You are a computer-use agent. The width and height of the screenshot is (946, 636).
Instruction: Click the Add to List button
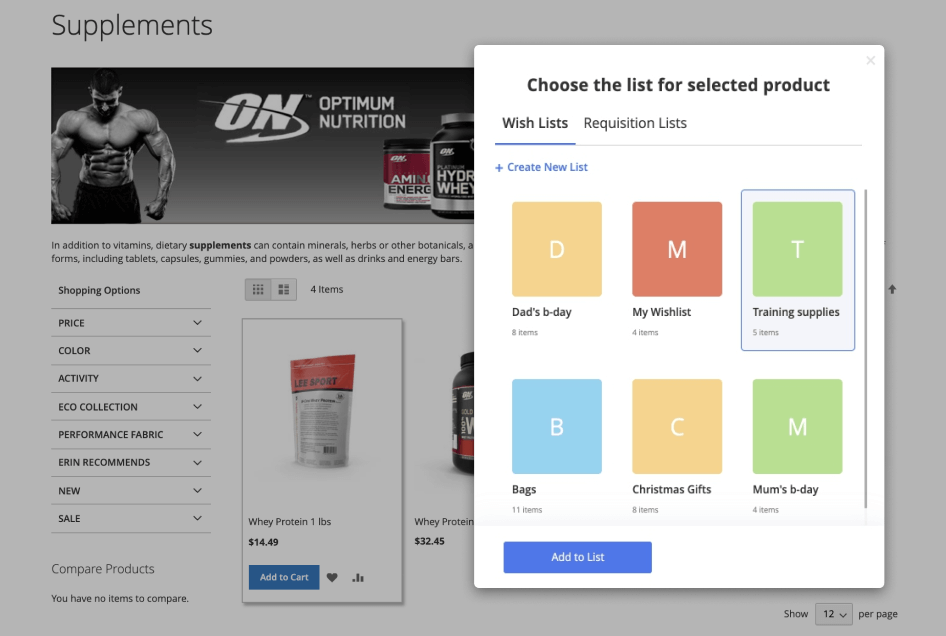click(x=577, y=557)
